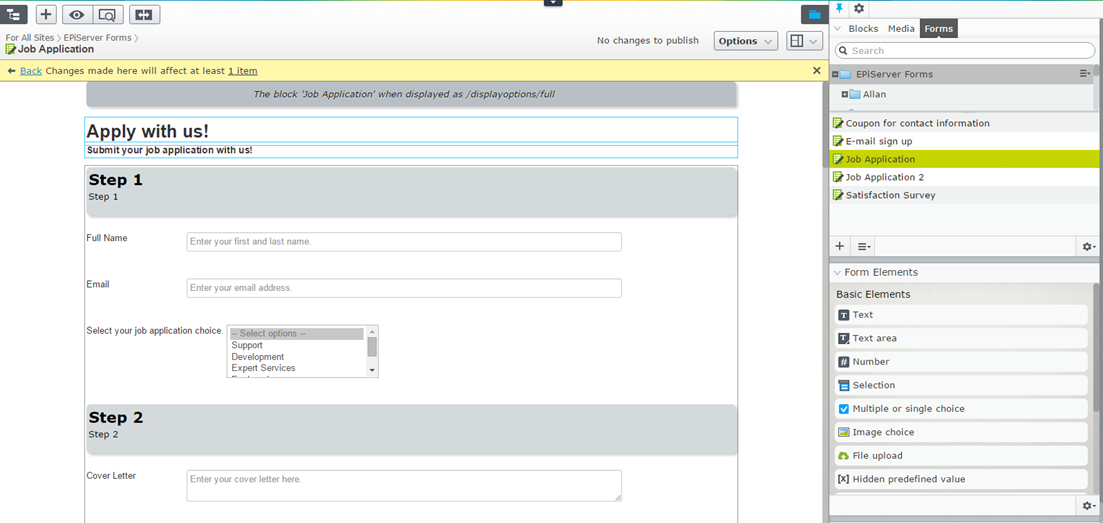The width and height of the screenshot is (1103, 523).
Task: Open the Satisfaction Survey form
Action: point(890,195)
